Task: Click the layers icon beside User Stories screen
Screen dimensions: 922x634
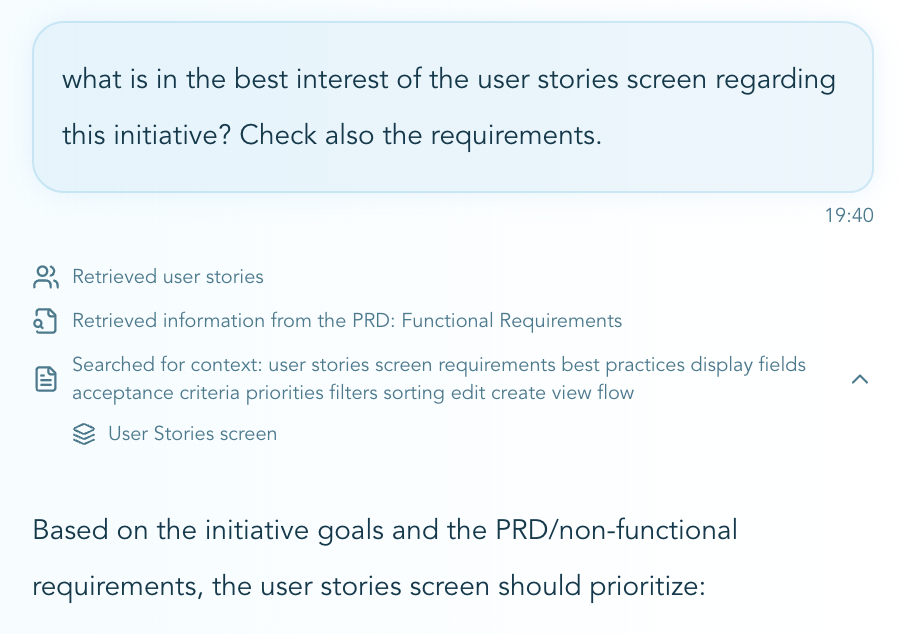Action: 85,434
